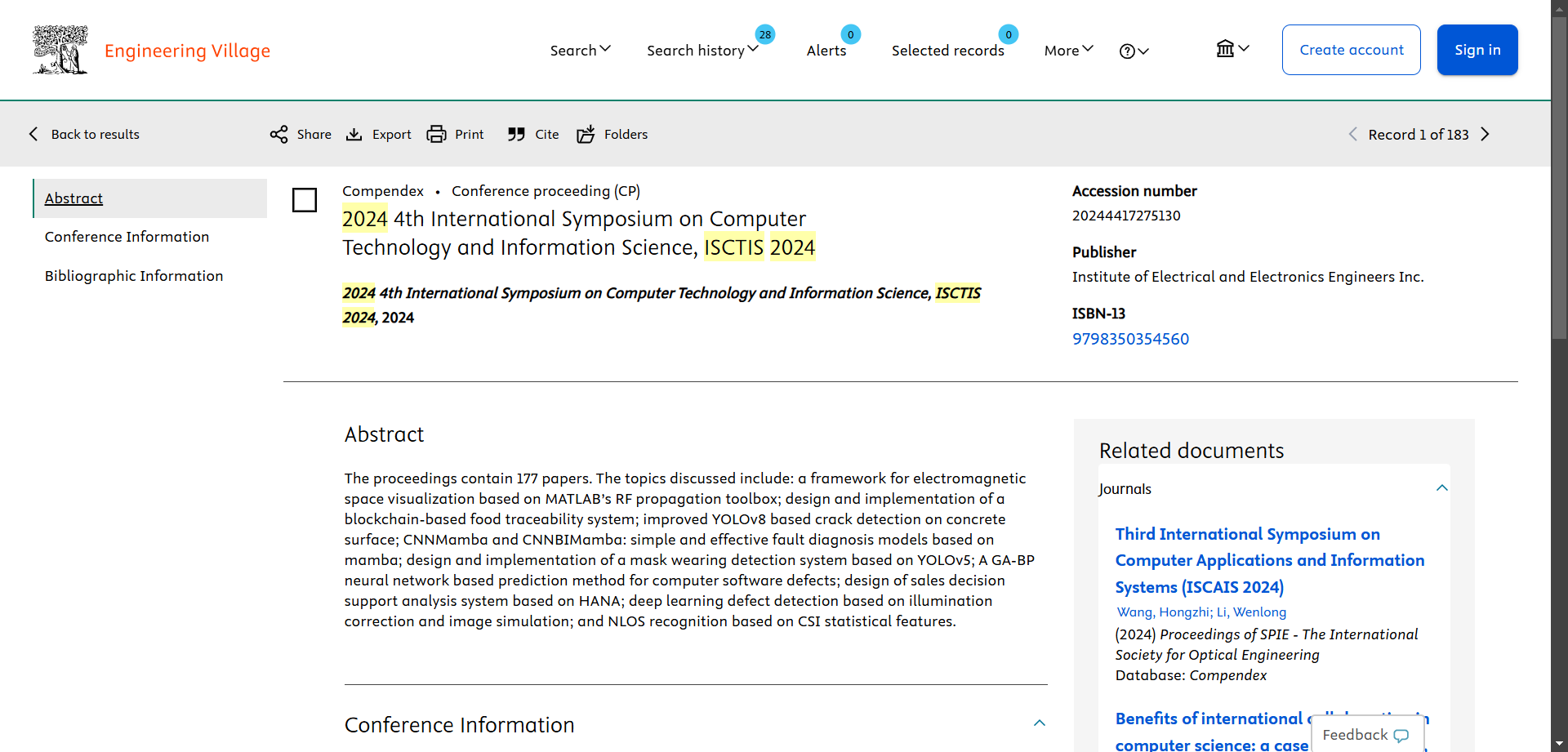Click the Conference proceeding (CP) label
Viewport: 1568px width, 752px height.
546,191
